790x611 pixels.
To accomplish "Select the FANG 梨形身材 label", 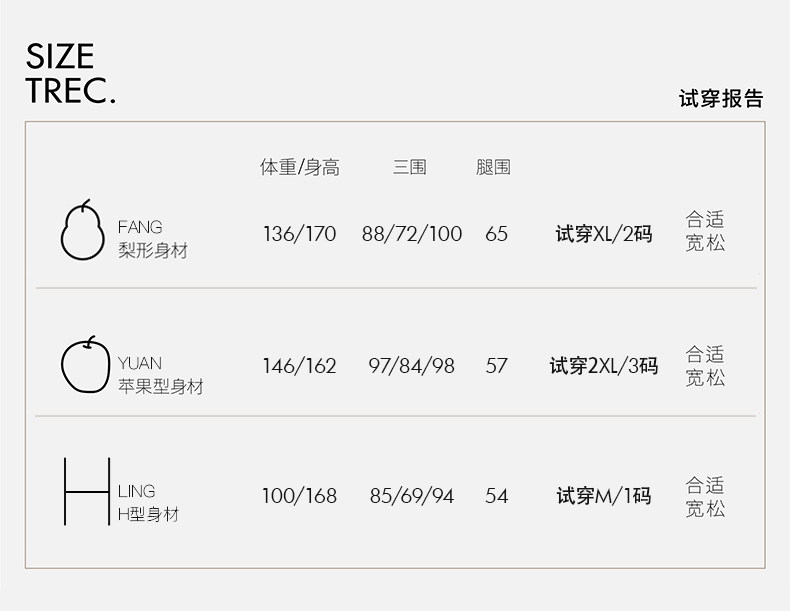I will (x=152, y=239).
